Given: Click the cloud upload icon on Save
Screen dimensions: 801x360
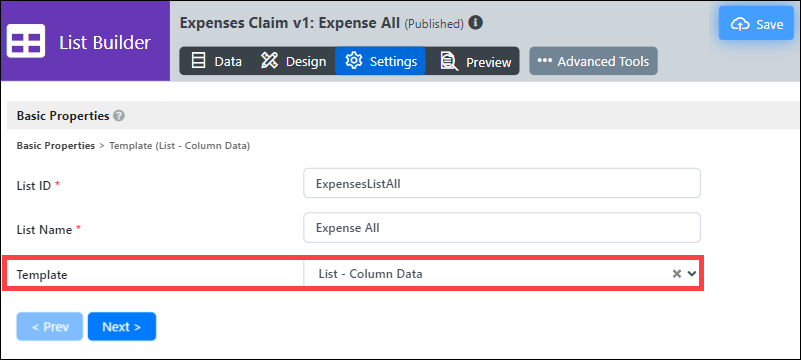Looking at the screenshot, I should (x=740, y=24).
